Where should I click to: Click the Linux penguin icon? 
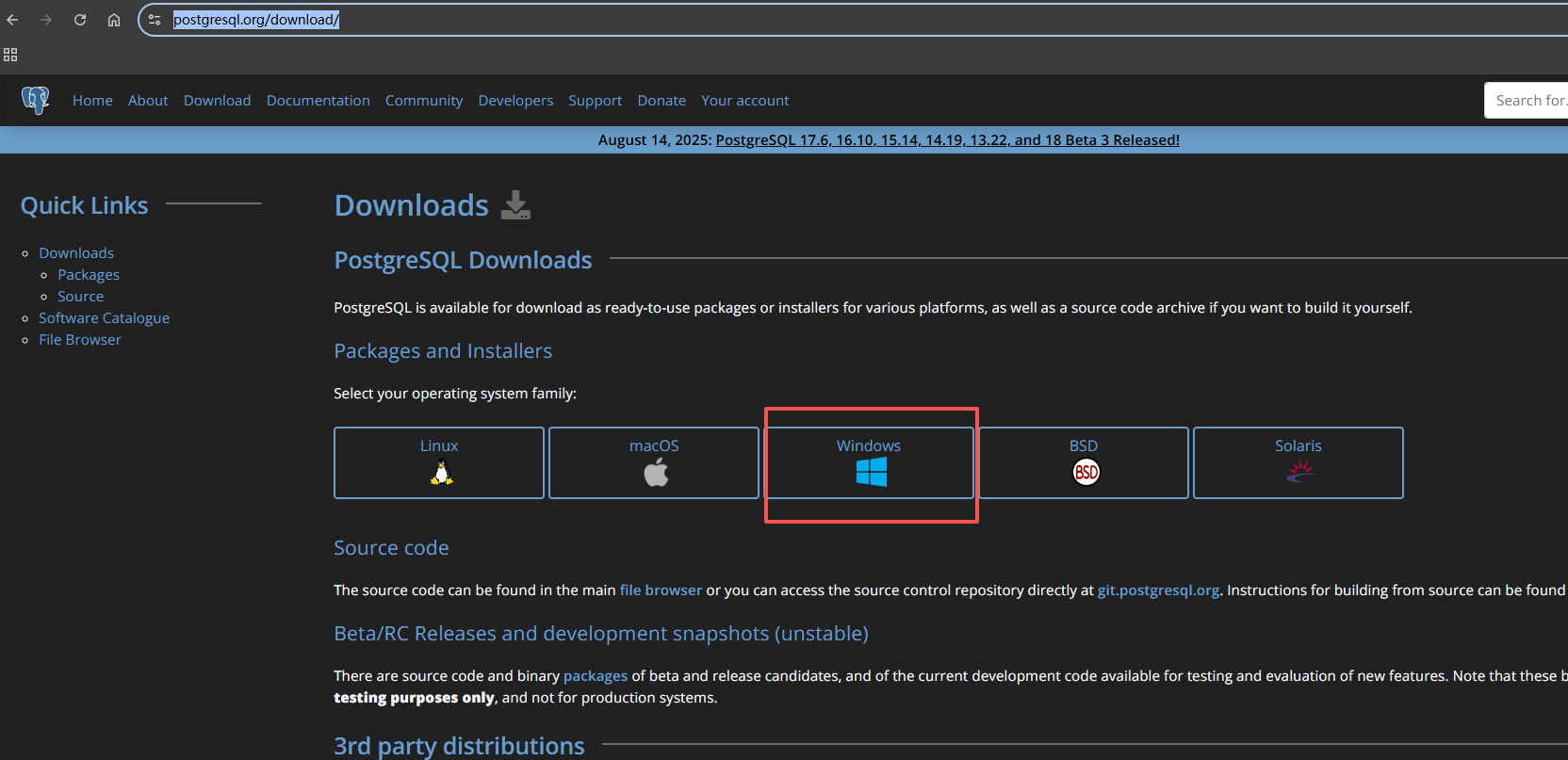point(441,473)
